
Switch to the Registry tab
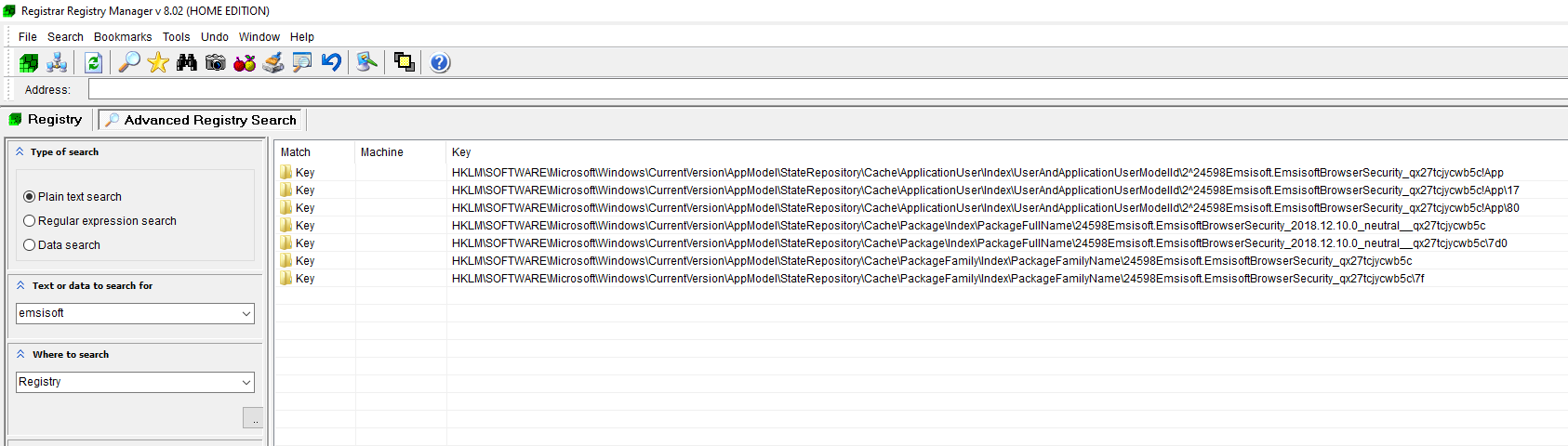46,119
